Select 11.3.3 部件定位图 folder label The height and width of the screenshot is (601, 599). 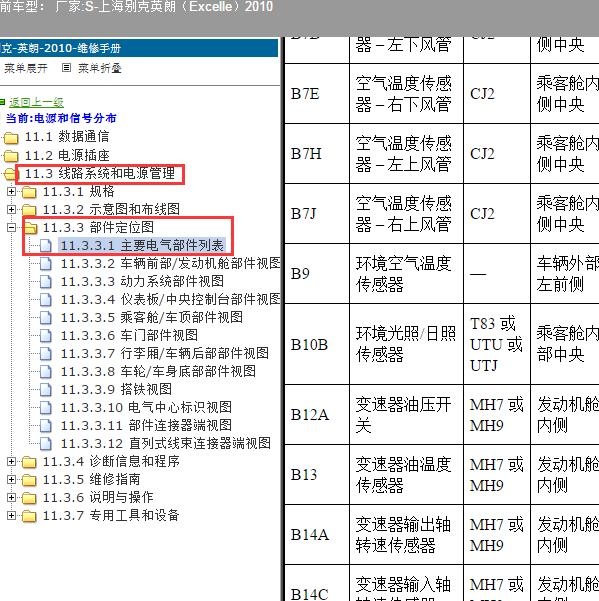98,227
